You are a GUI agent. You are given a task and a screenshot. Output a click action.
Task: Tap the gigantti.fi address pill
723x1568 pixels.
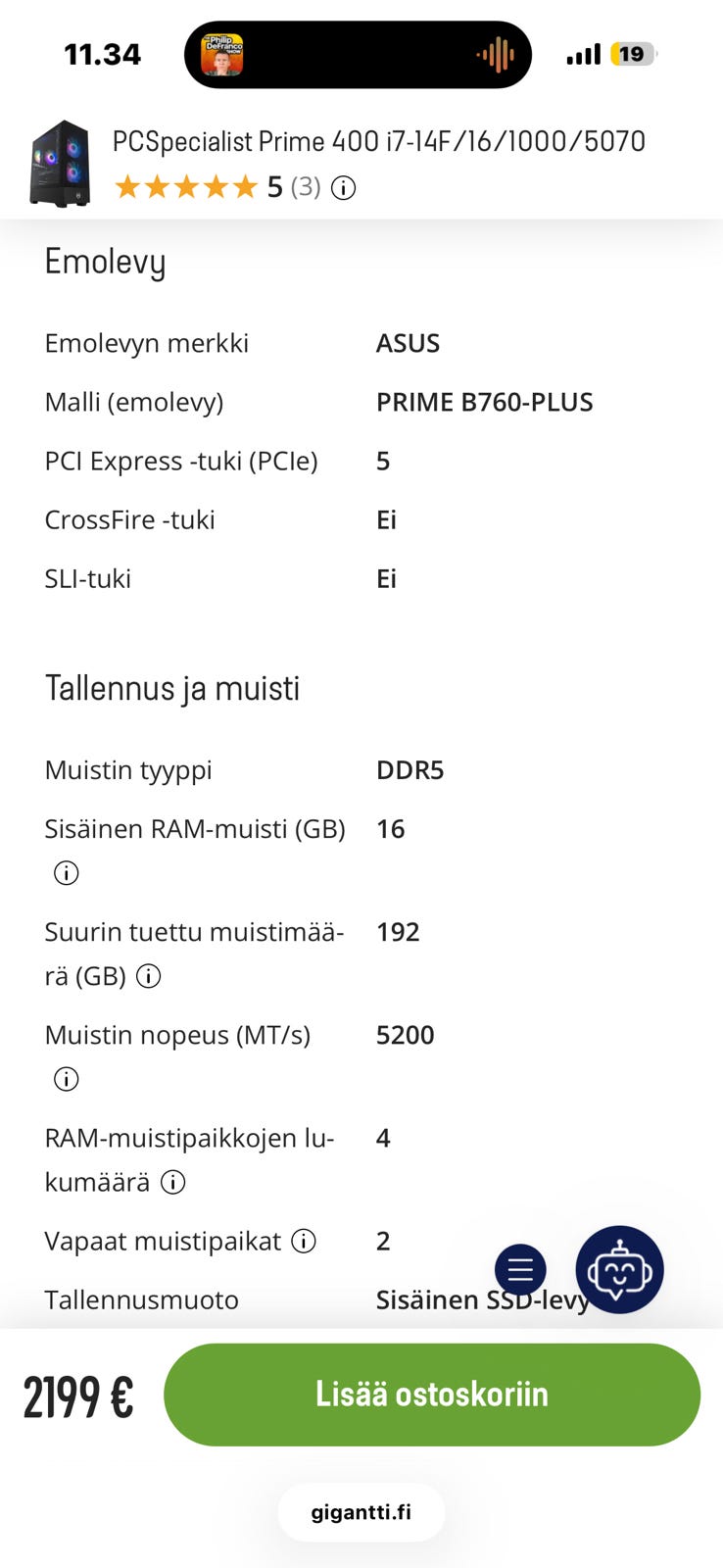tap(361, 1512)
